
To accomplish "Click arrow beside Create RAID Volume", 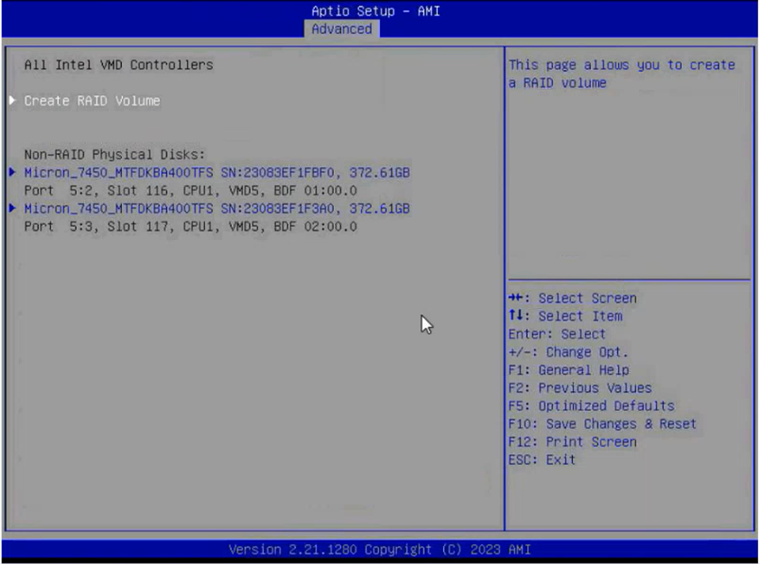I will 13,100.
